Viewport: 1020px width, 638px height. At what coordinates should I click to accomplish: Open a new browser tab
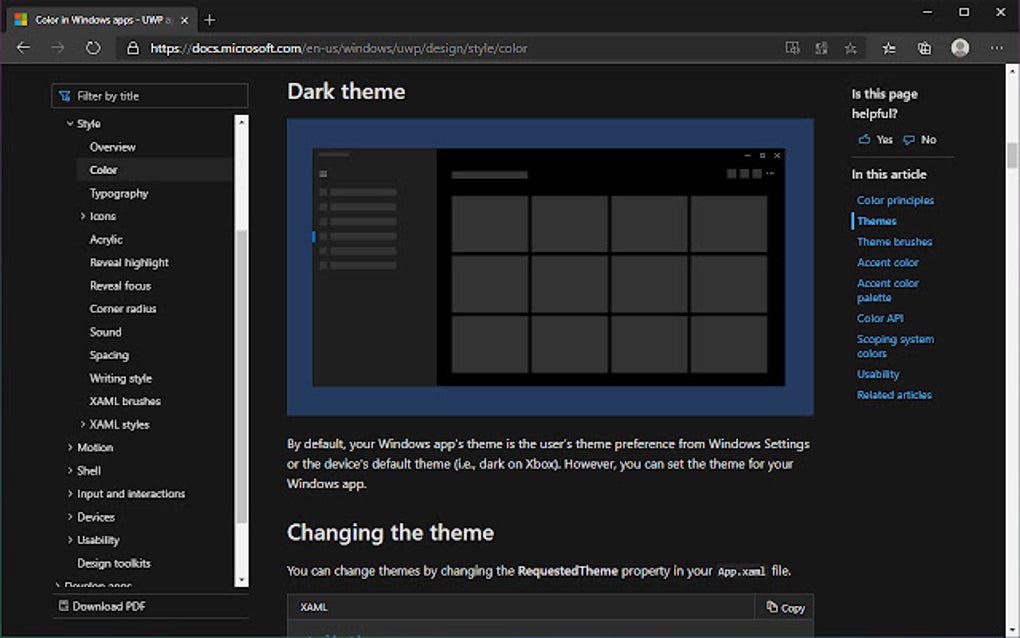(x=208, y=18)
